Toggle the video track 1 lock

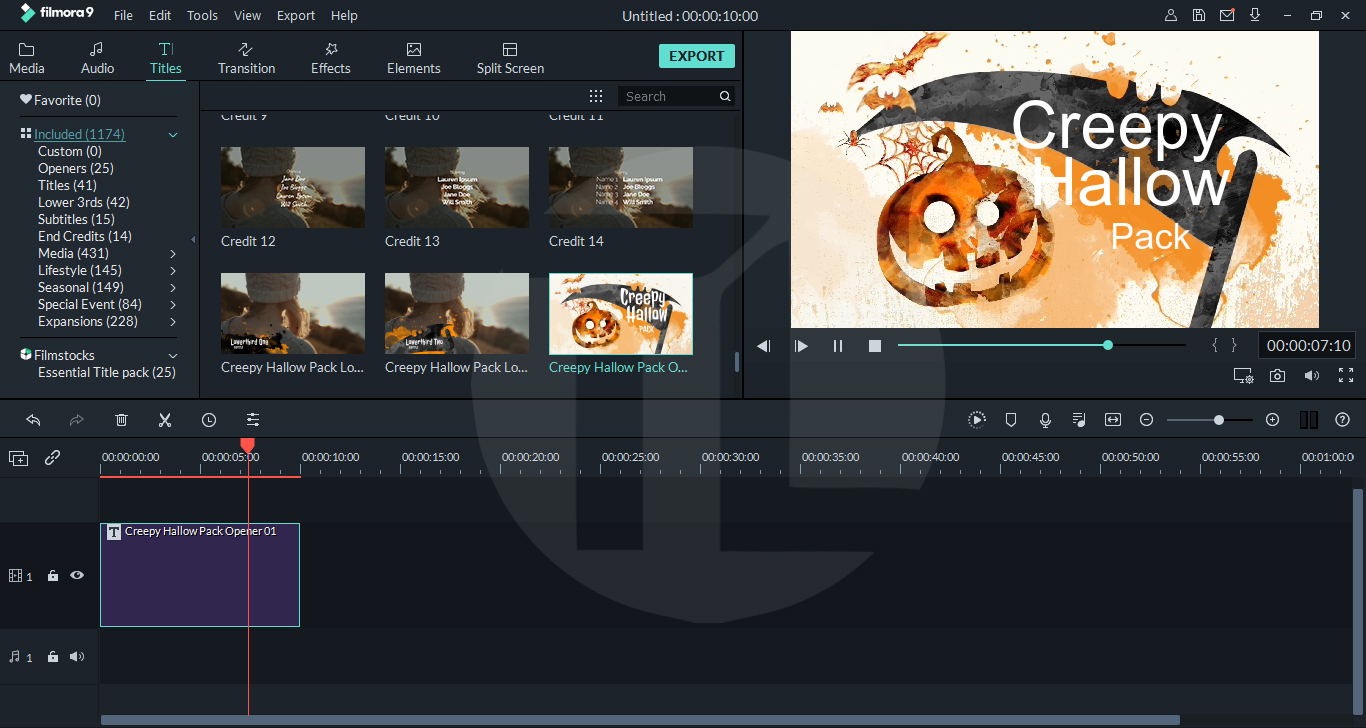coord(53,576)
